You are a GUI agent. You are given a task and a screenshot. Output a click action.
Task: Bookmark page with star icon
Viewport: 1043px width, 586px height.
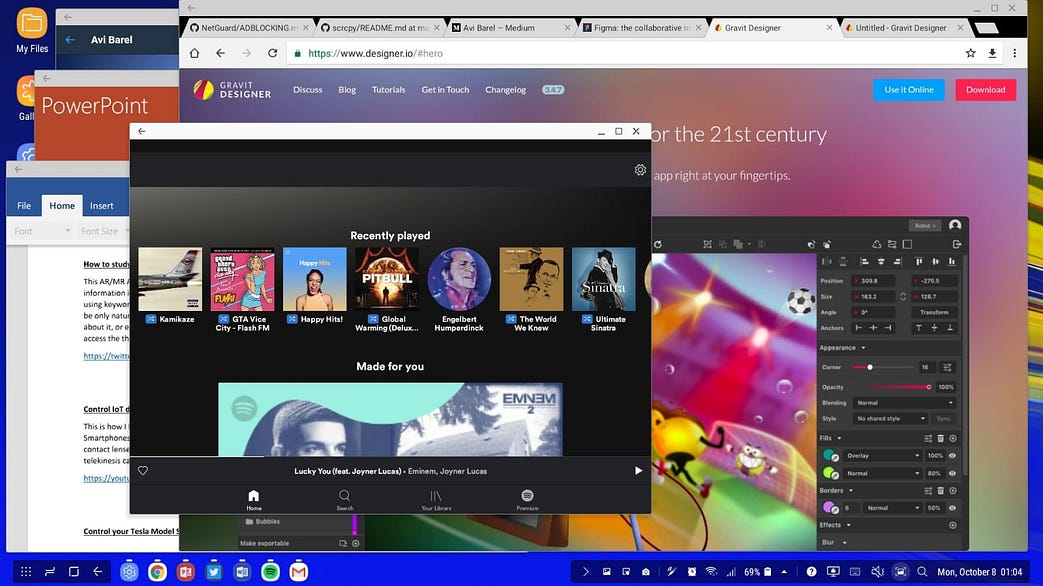coord(970,53)
